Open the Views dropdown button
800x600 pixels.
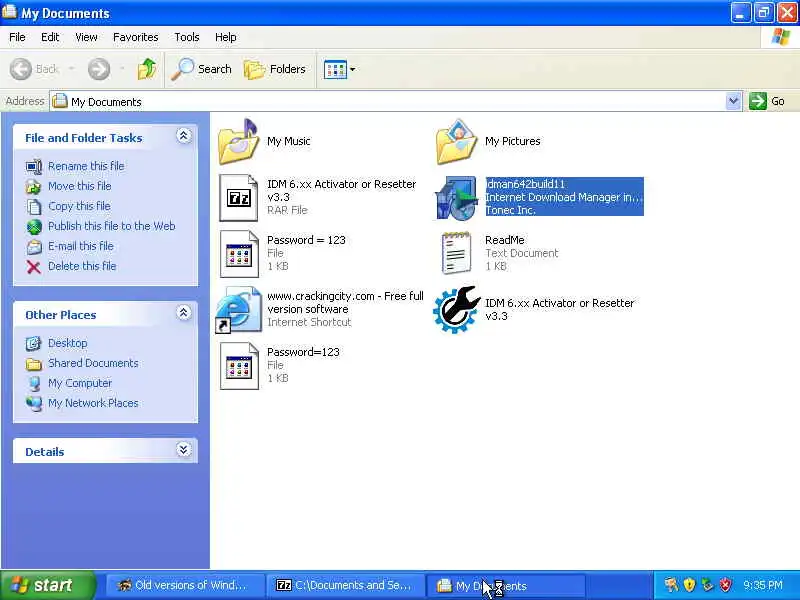339,69
